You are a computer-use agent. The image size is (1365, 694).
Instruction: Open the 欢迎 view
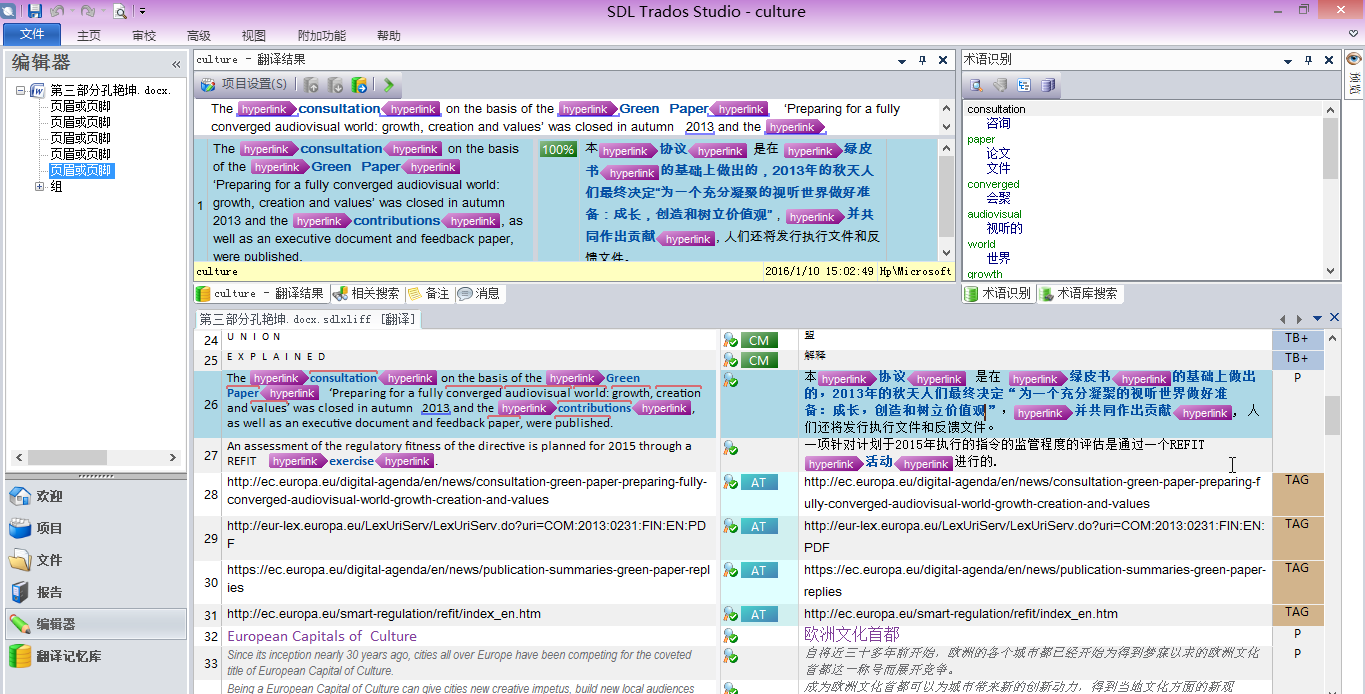coord(95,496)
